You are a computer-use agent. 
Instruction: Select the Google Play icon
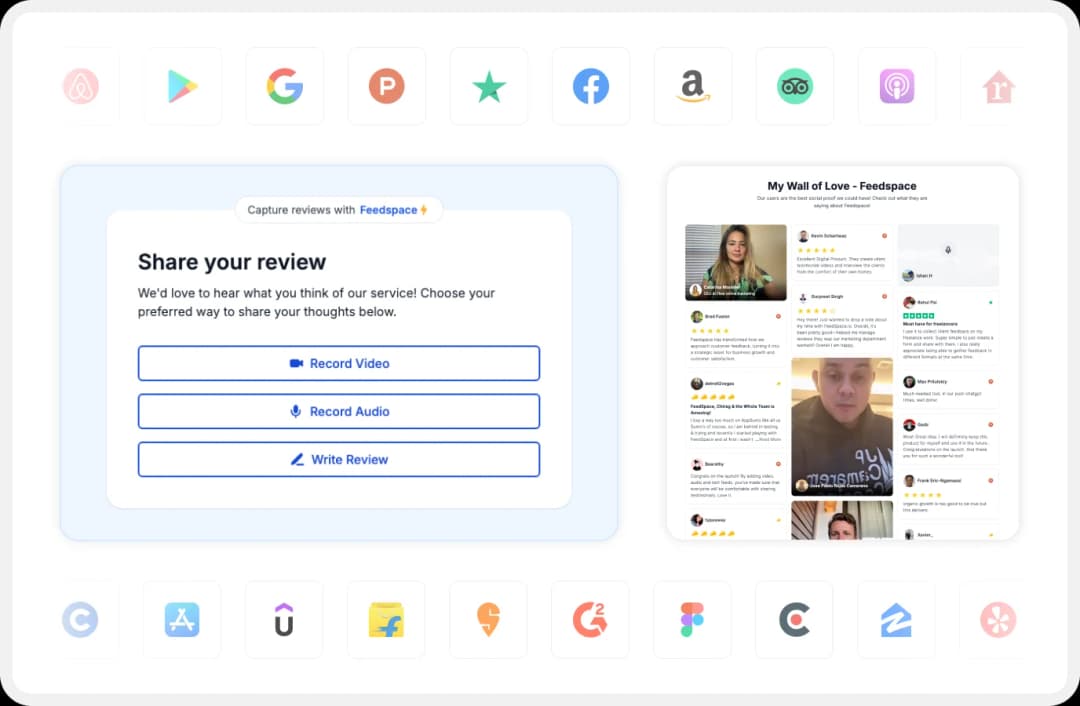[183, 87]
